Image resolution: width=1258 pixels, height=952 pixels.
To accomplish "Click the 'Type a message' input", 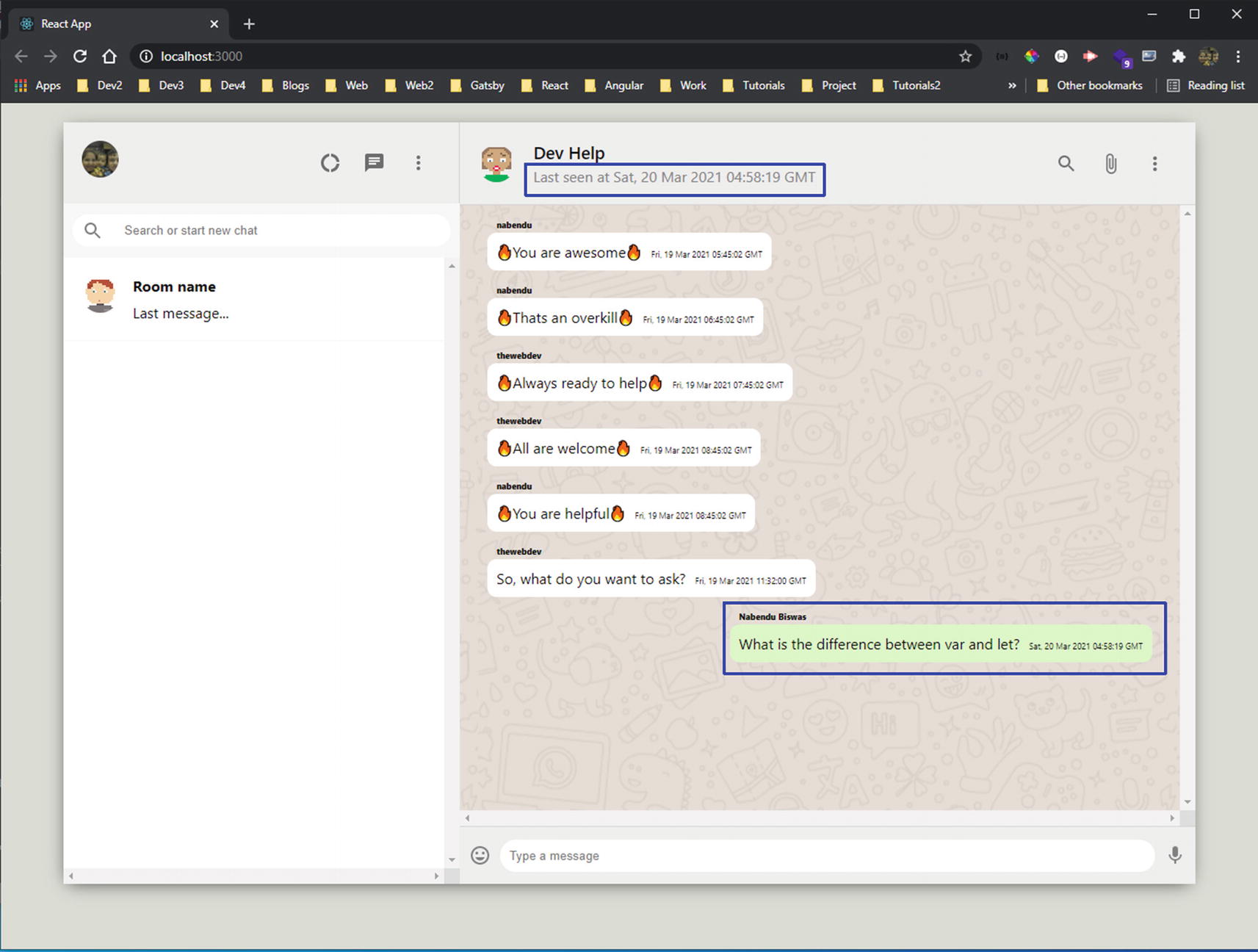I will (826, 856).
